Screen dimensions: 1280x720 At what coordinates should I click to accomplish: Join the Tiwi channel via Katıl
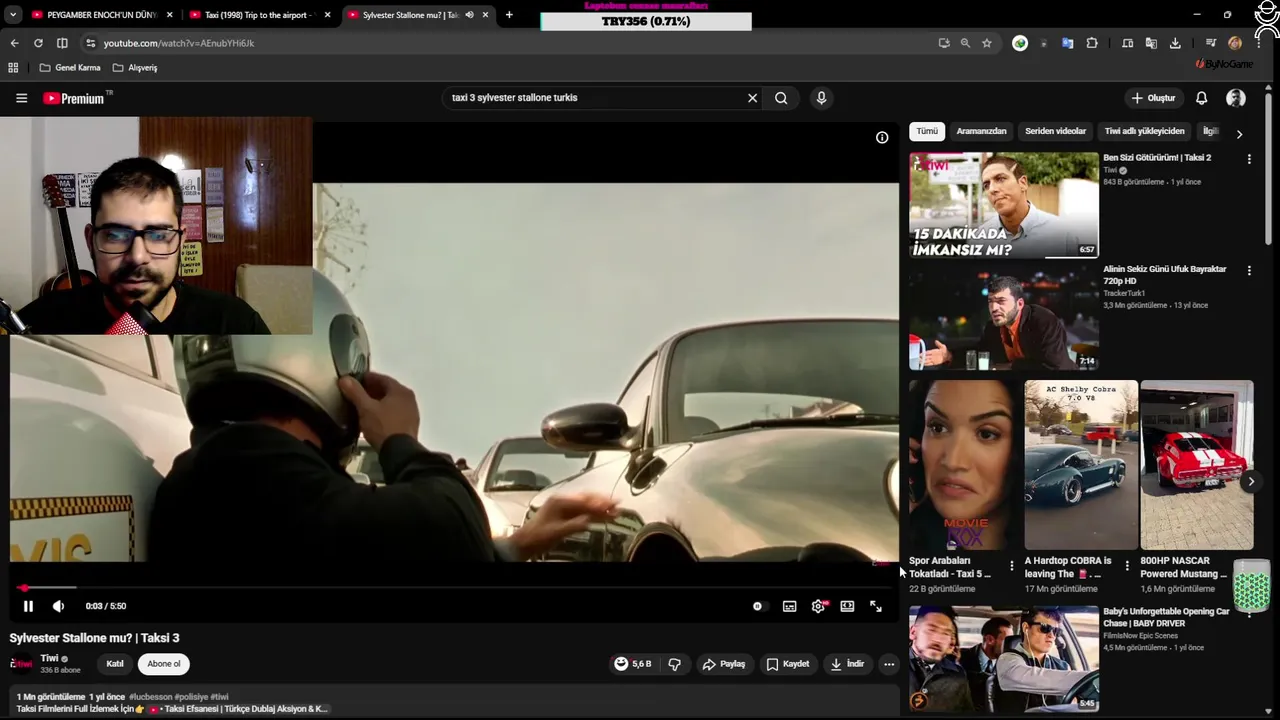115,664
